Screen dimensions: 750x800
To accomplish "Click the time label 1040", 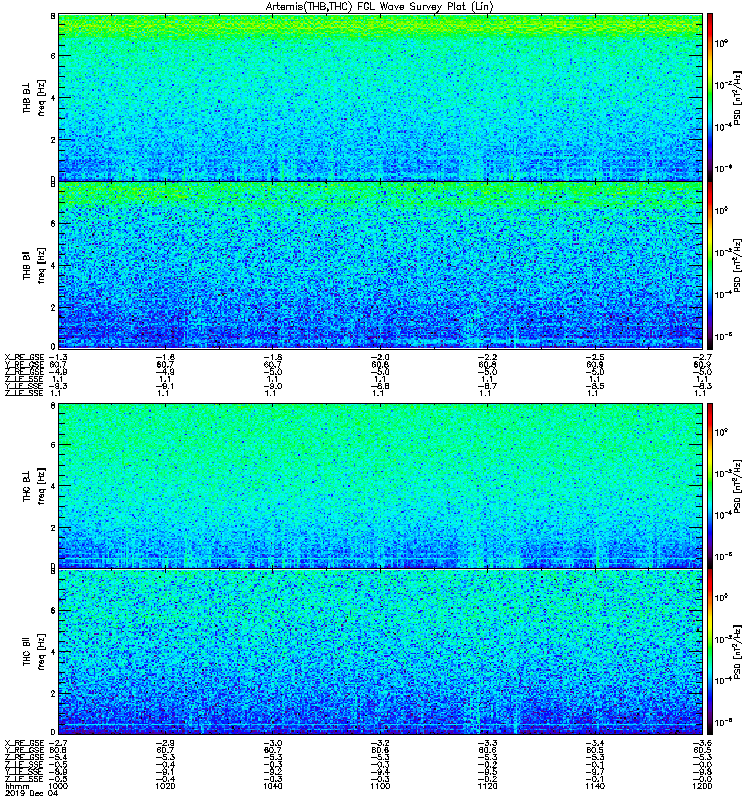I will [x=272, y=786].
